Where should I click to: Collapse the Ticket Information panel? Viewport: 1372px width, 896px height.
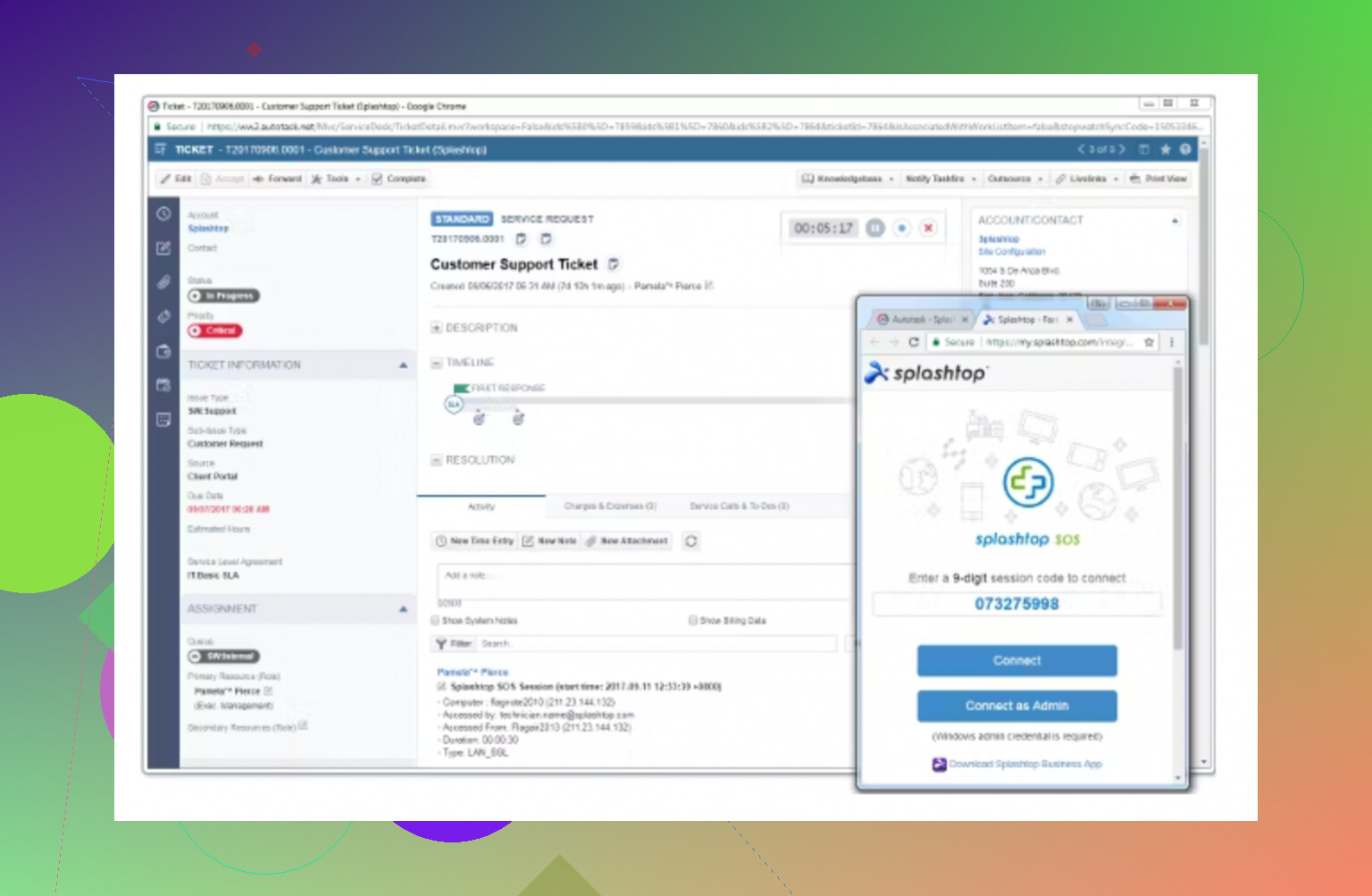pyautogui.click(x=403, y=365)
